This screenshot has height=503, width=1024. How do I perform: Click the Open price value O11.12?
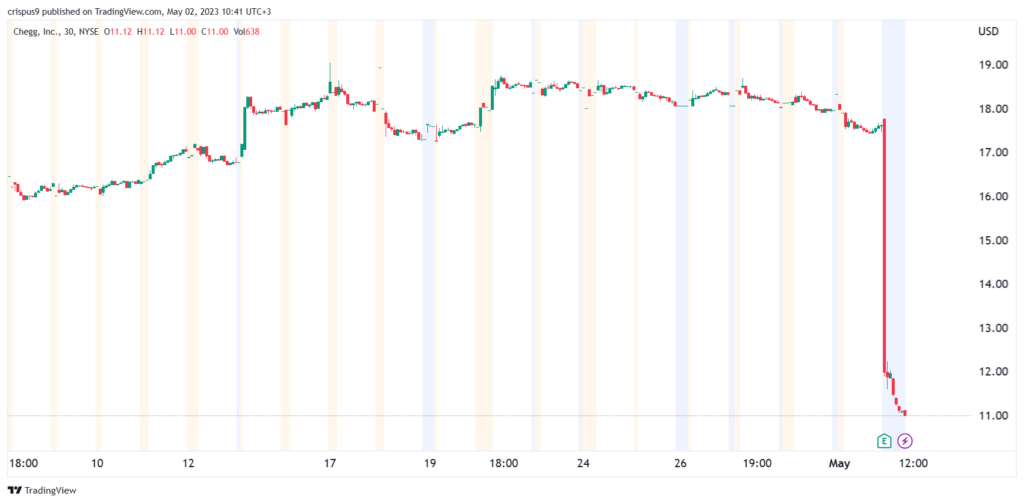coord(117,32)
